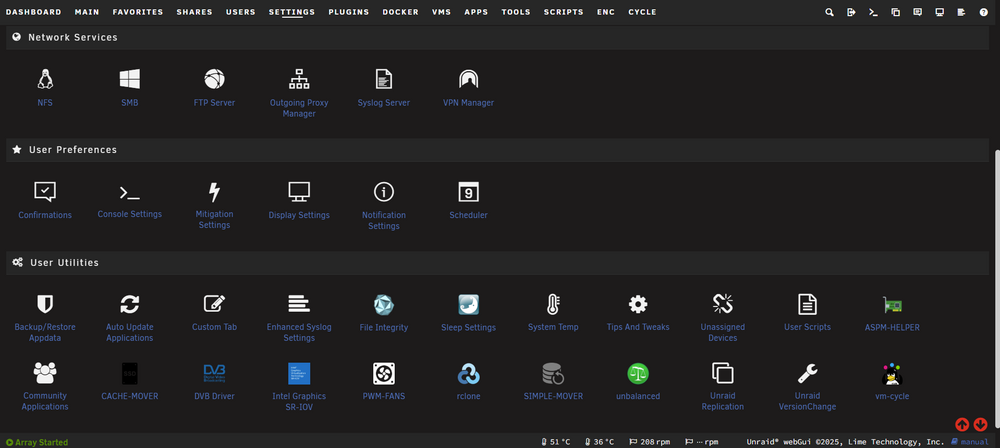Open the SMB settings with Windows logo
Screen dimensions: 1000x448
129,89
